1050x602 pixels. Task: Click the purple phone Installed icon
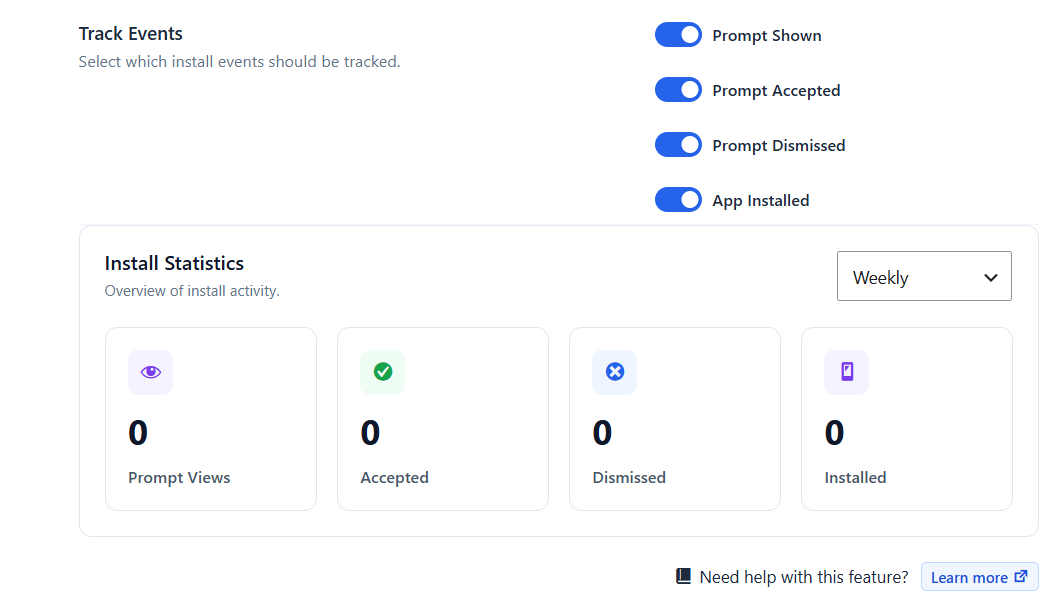tap(847, 372)
